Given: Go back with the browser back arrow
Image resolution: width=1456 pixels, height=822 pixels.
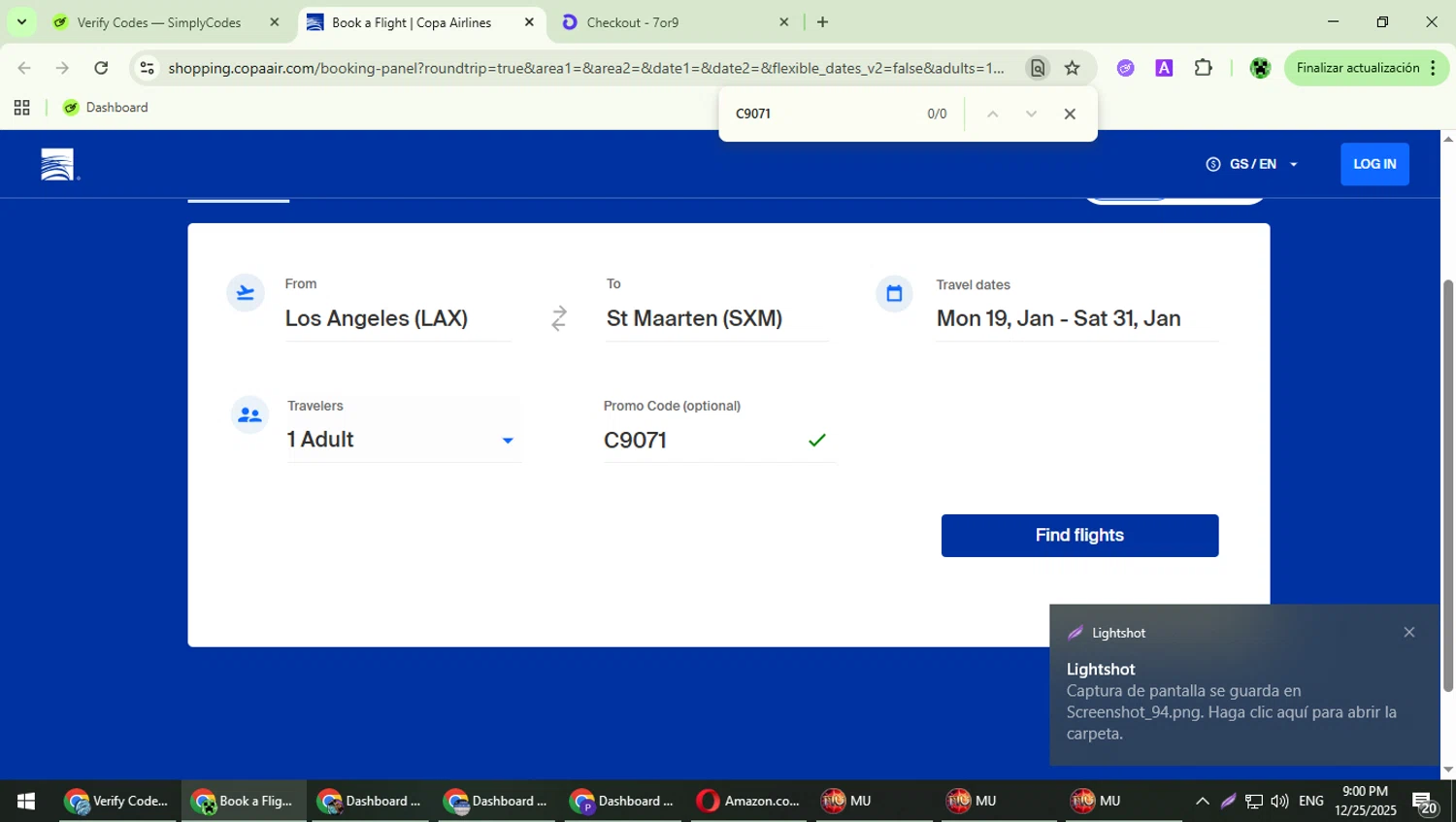Looking at the screenshot, I should [x=24, y=68].
